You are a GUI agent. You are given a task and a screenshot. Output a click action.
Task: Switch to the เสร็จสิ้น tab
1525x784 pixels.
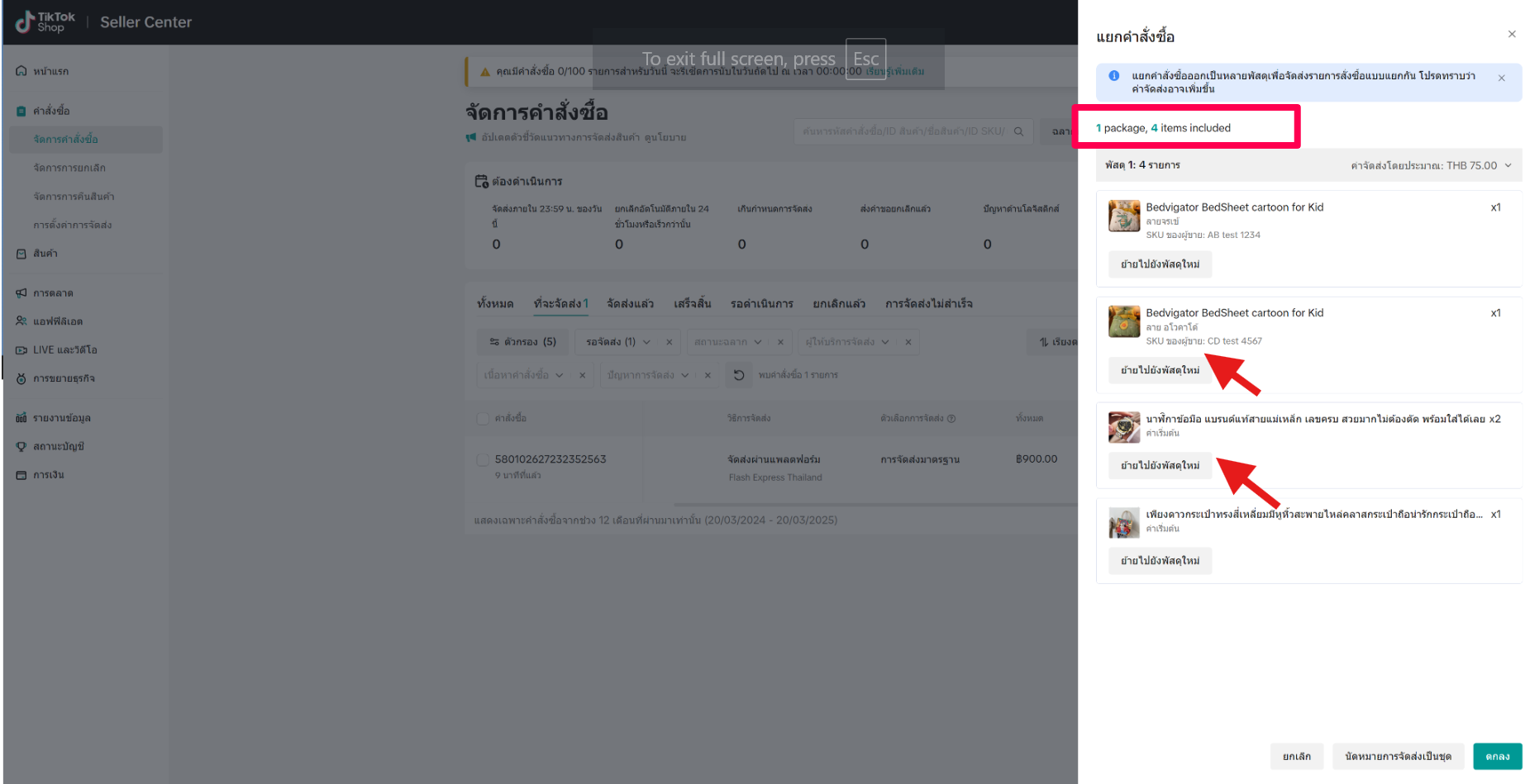pos(692,304)
